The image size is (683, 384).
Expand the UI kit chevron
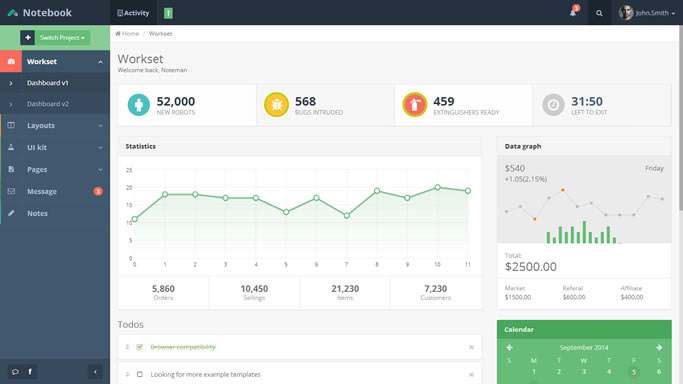(x=101, y=148)
